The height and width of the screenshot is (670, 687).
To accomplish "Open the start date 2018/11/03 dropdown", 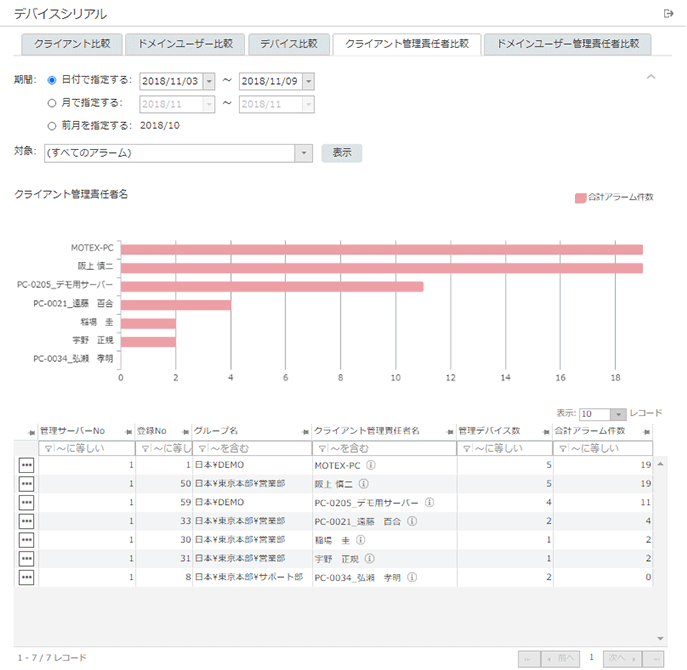I will pyautogui.click(x=207, y=81).
